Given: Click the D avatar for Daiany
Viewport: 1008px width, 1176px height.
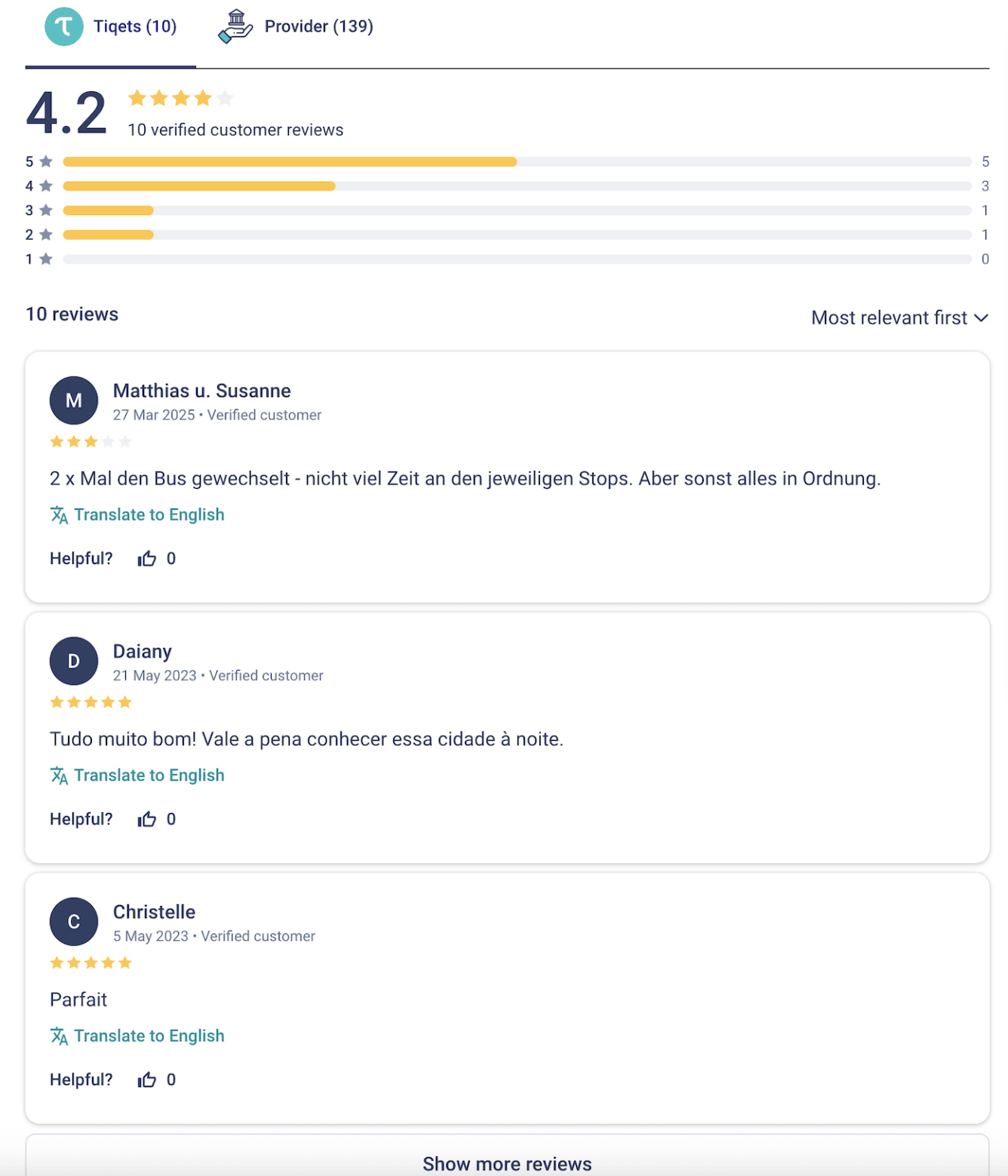Looking at the screenshot, I should coord(74,662).
